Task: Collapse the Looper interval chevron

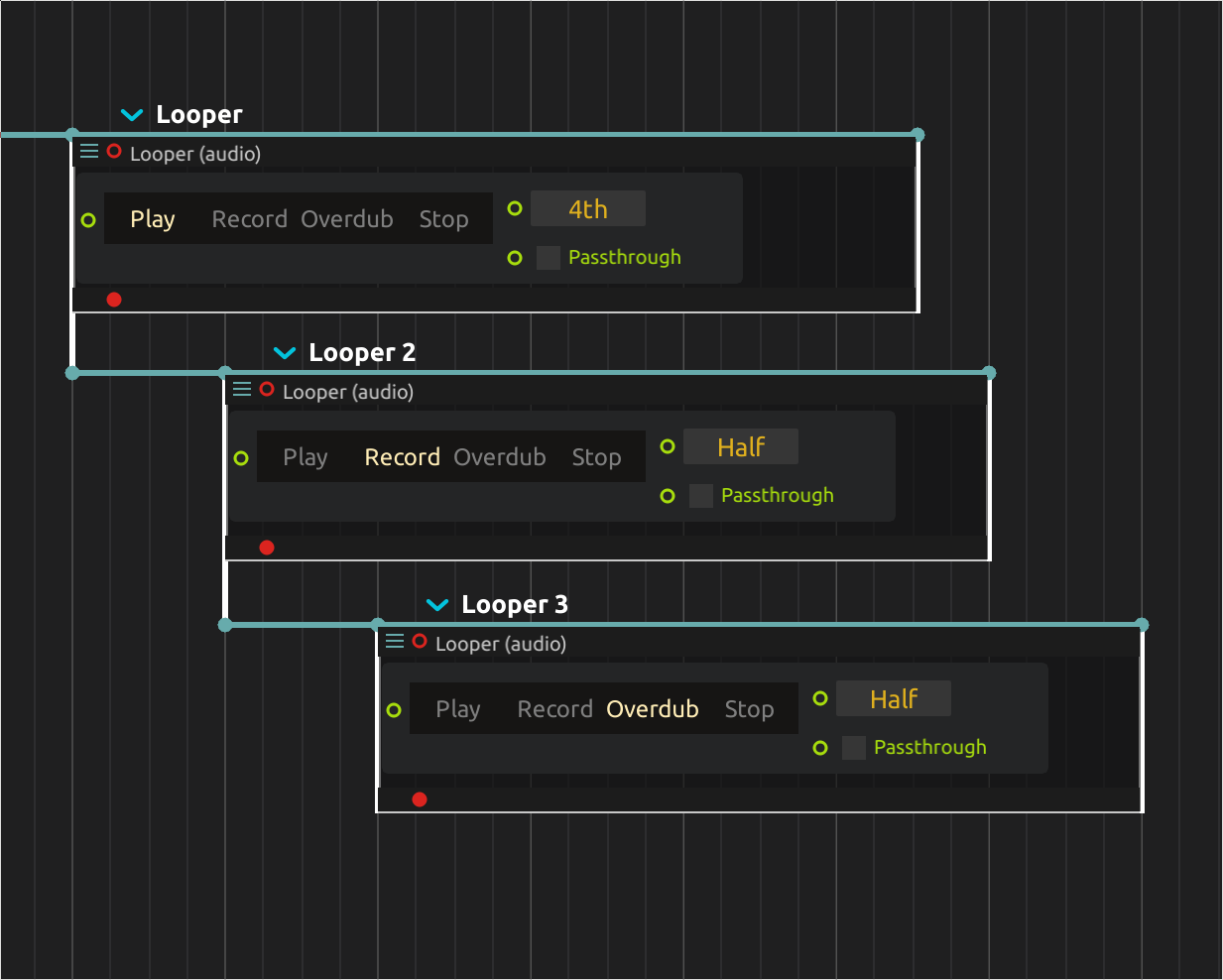Action: pos(132,115)
